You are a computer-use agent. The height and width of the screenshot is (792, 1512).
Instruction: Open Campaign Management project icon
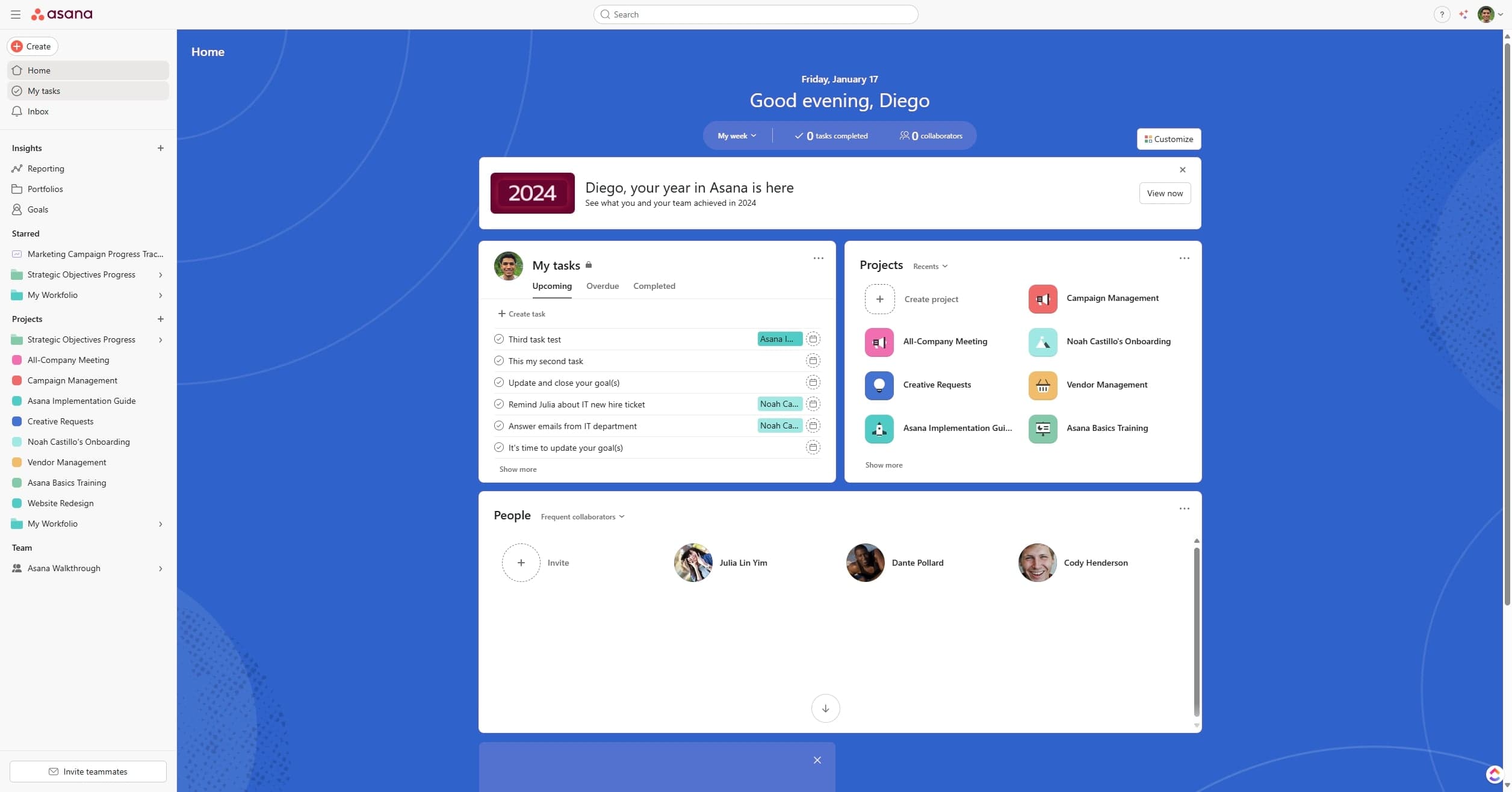[x=1043, y=299]
